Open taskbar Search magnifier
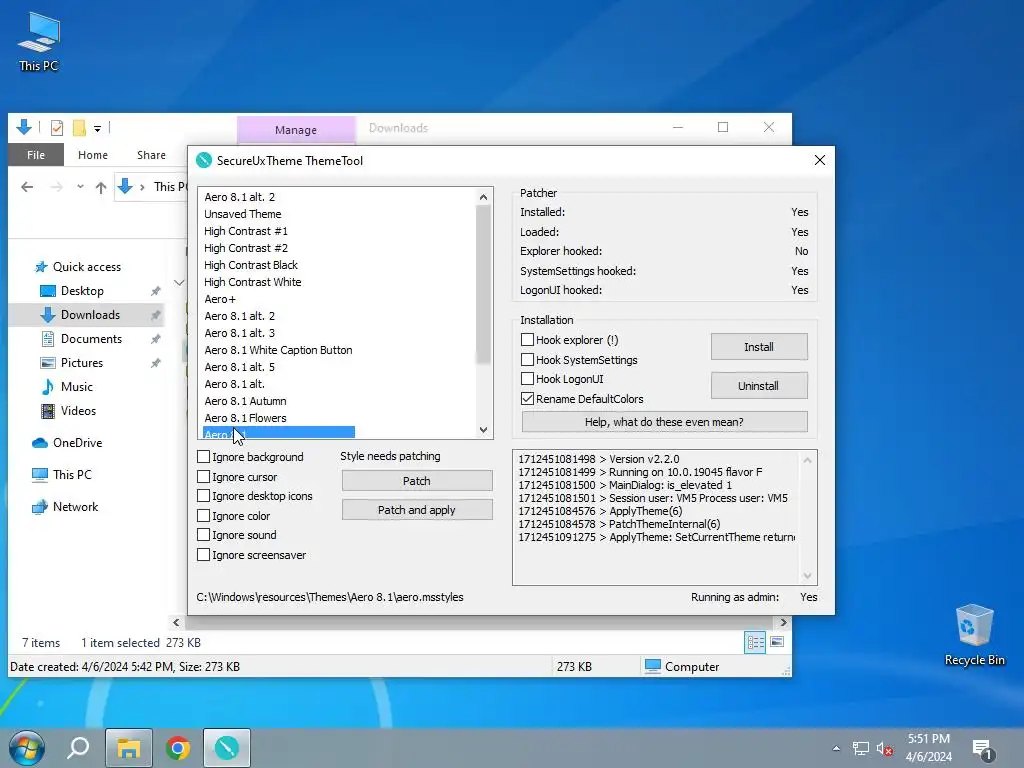The image size is (1024, 768). (x=78, y=748)
